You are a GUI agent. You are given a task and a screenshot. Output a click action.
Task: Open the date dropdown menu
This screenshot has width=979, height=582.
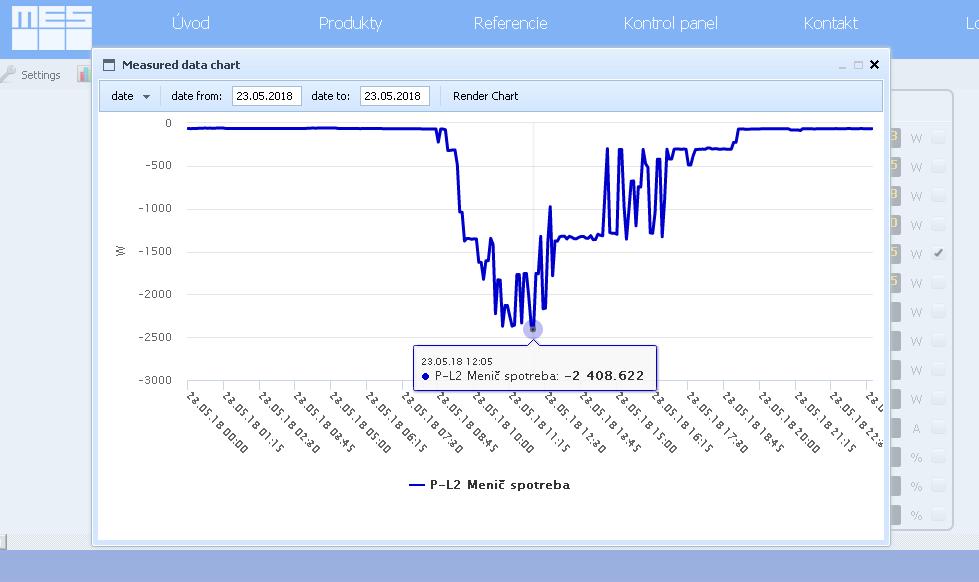[x=130, y=97]
